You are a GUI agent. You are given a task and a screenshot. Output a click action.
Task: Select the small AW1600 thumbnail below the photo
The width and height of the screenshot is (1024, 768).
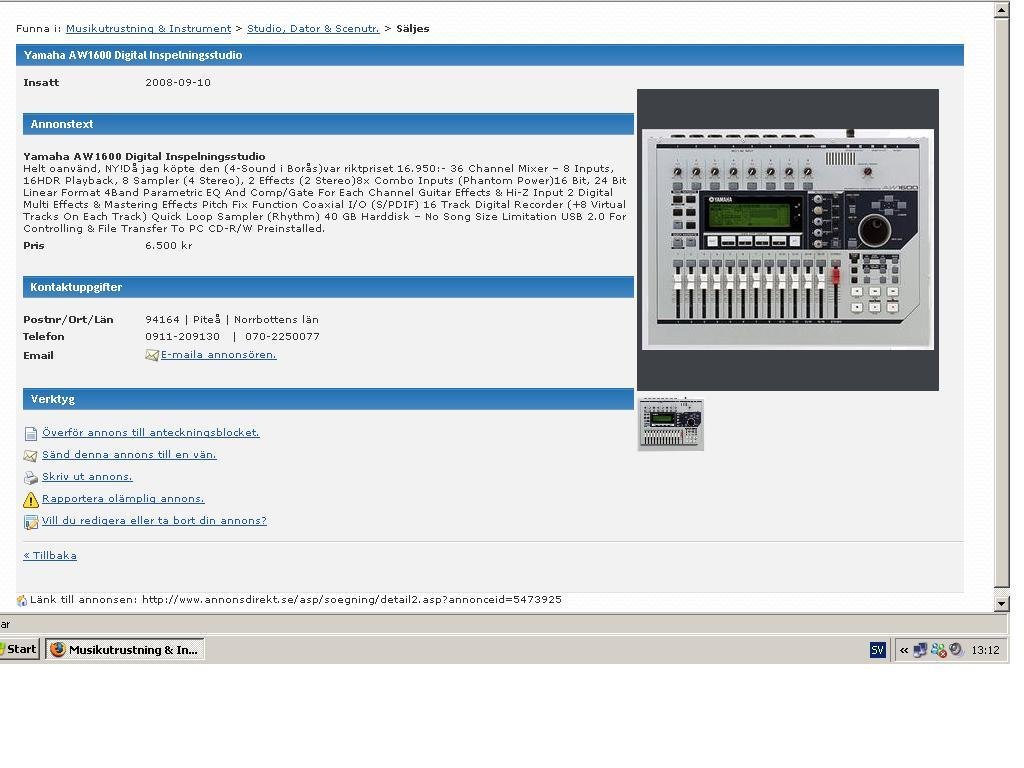671,424
